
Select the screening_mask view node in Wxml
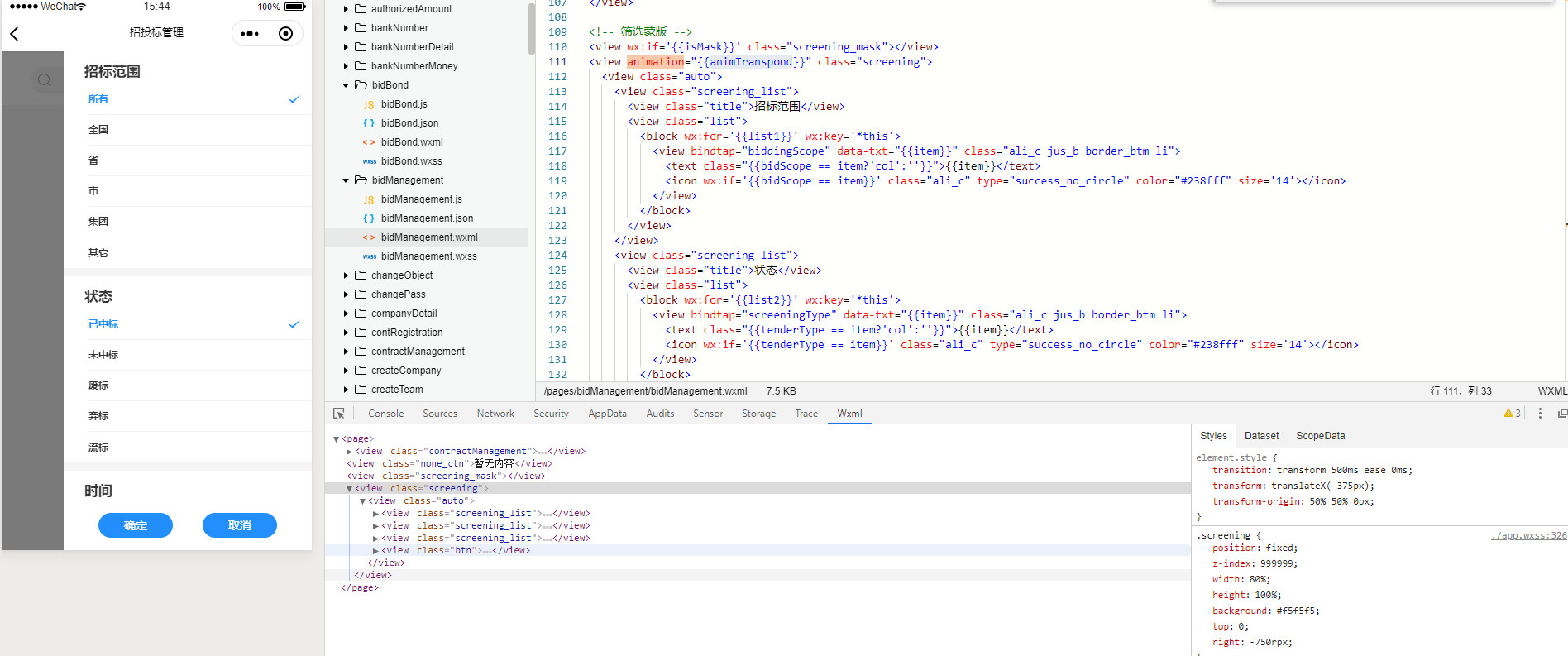click(x=445, y=476)
